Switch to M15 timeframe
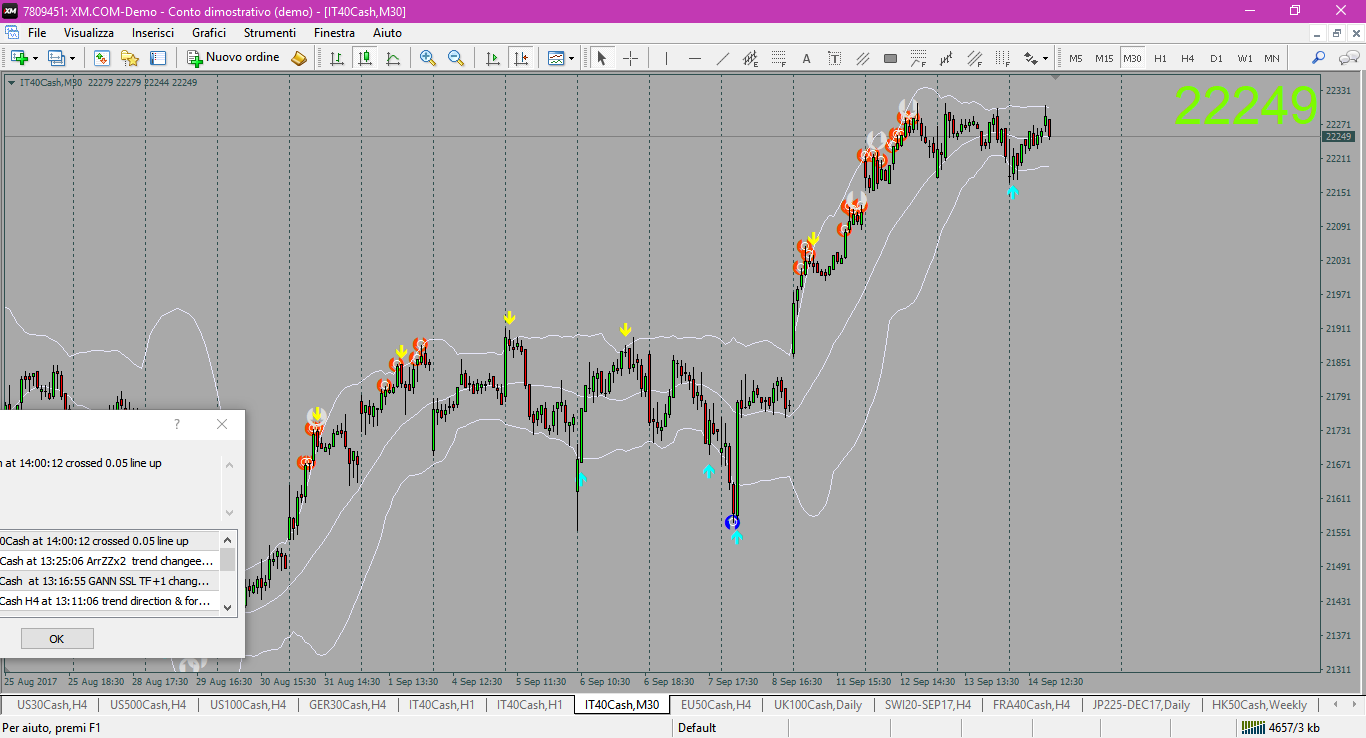This screenshot has width=1366, height=738. pyautogui.click(x=1104, y=58)
